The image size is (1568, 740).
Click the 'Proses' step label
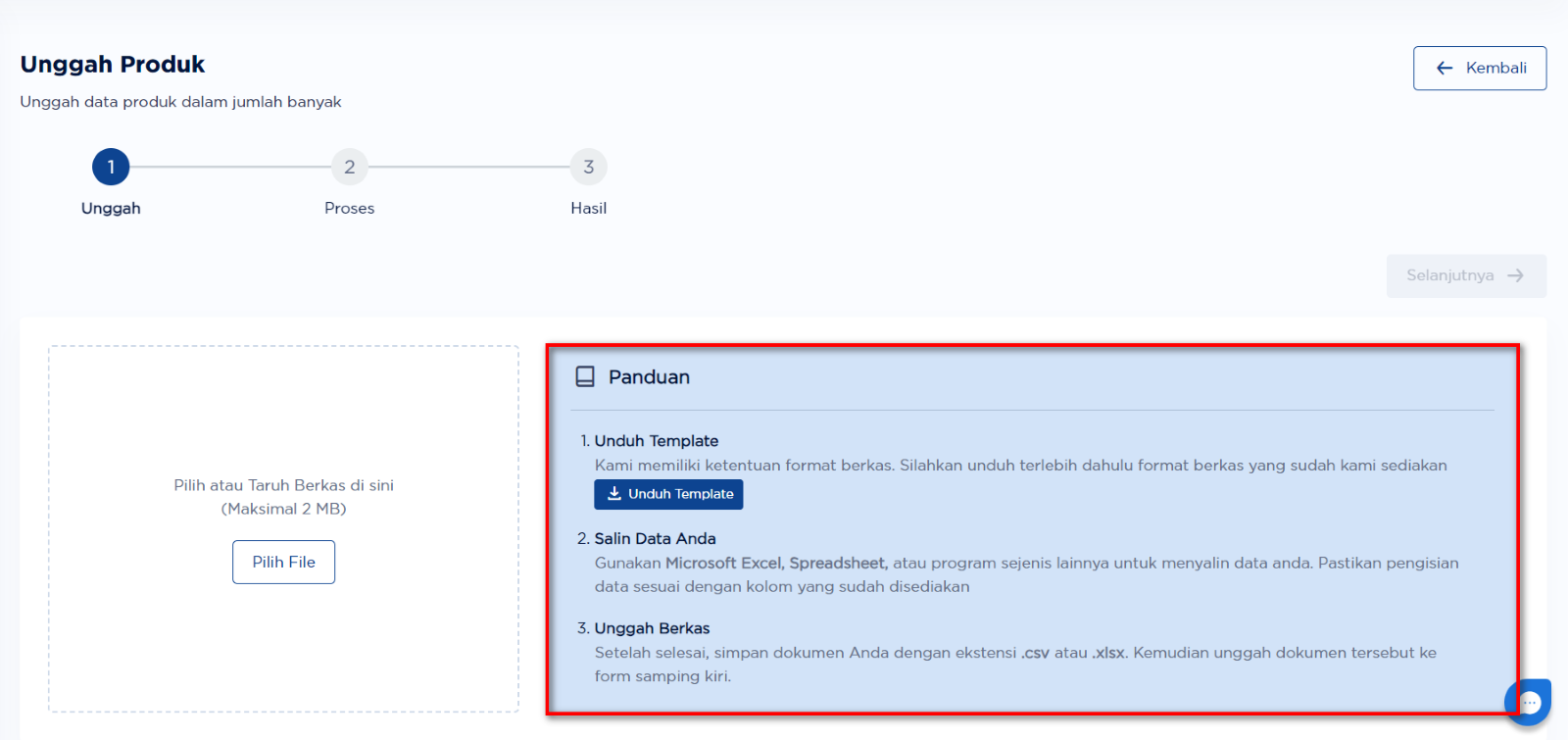pyautogui.click(x=350, y=208)
